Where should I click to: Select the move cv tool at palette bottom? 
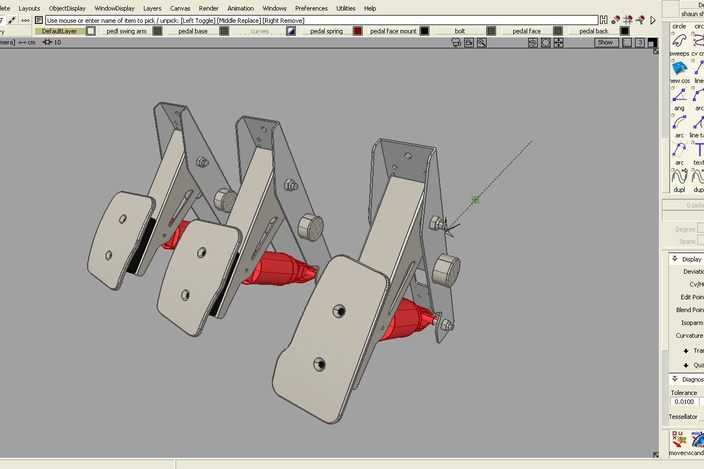tap(679, 439)
